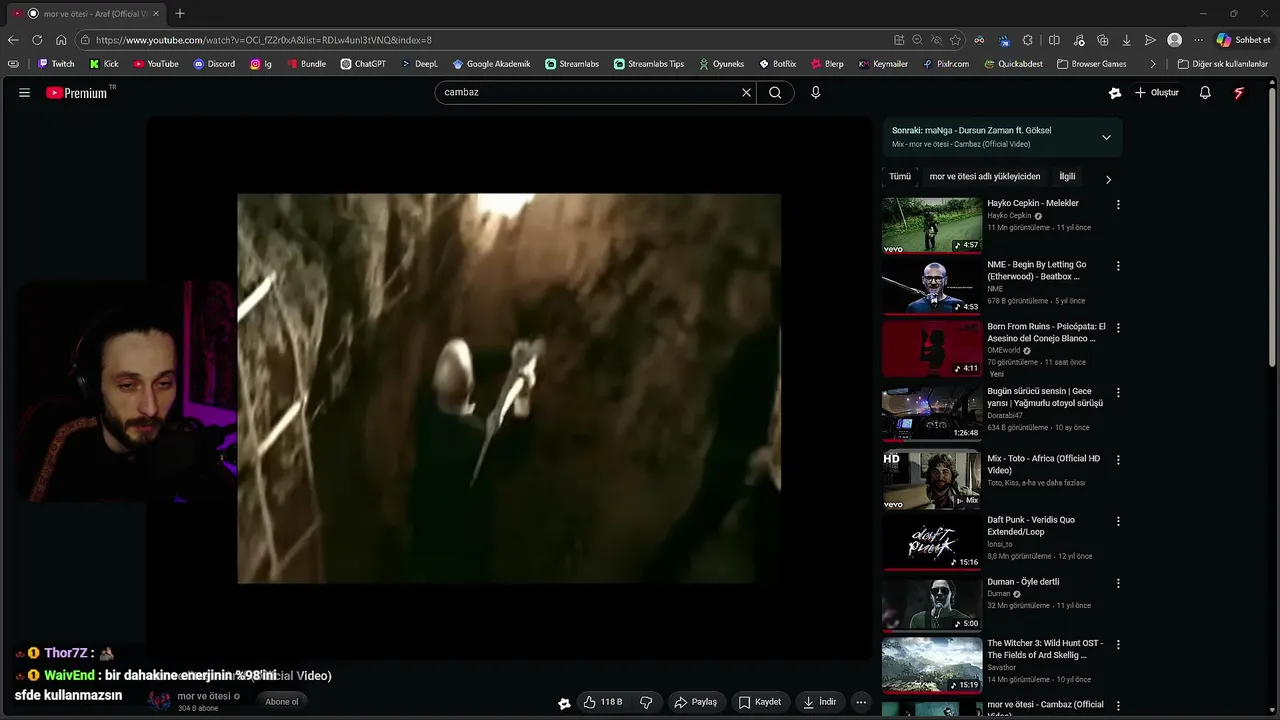Go back with browser back arrow
This screenshot has height=720, width=1280.
pyautogui.click(x=13, y=40)
